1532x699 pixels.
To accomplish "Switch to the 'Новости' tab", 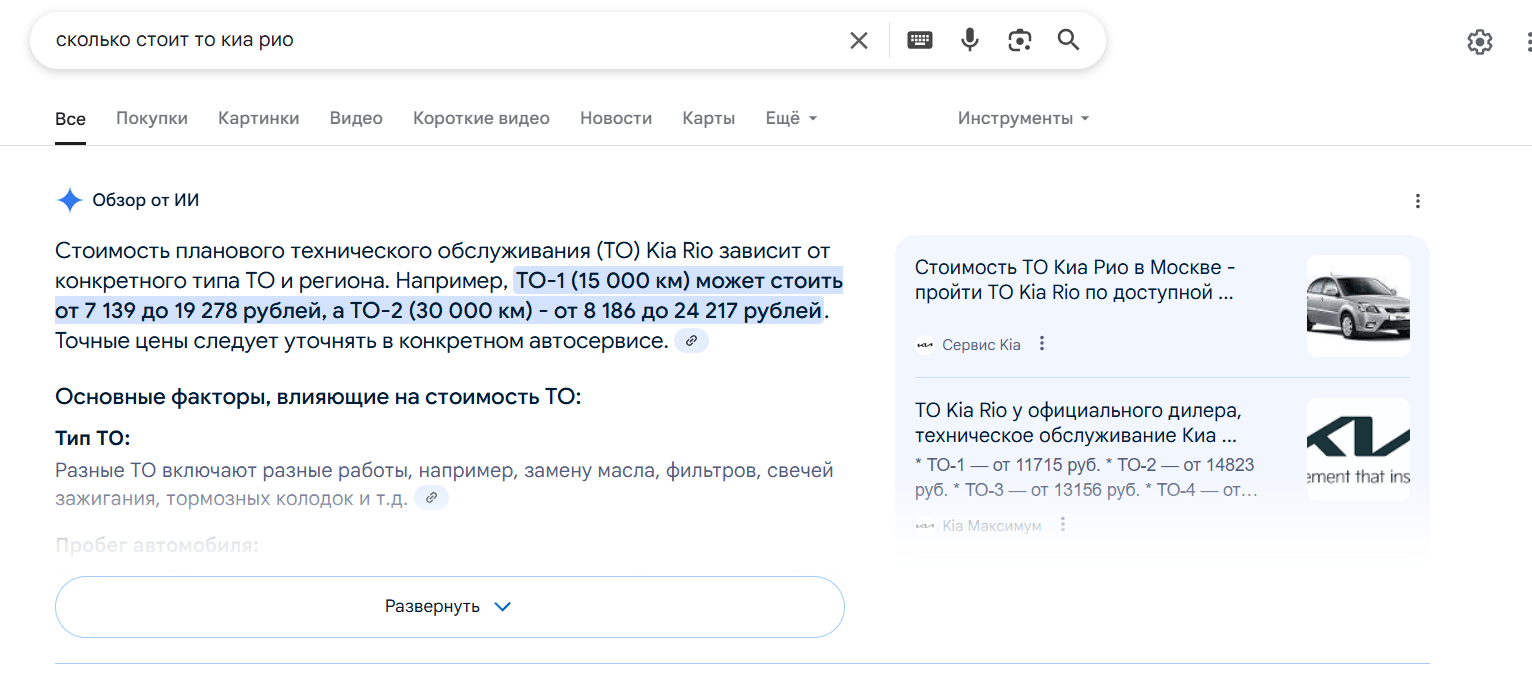I will pyautogui.click(x=616, y=118).
